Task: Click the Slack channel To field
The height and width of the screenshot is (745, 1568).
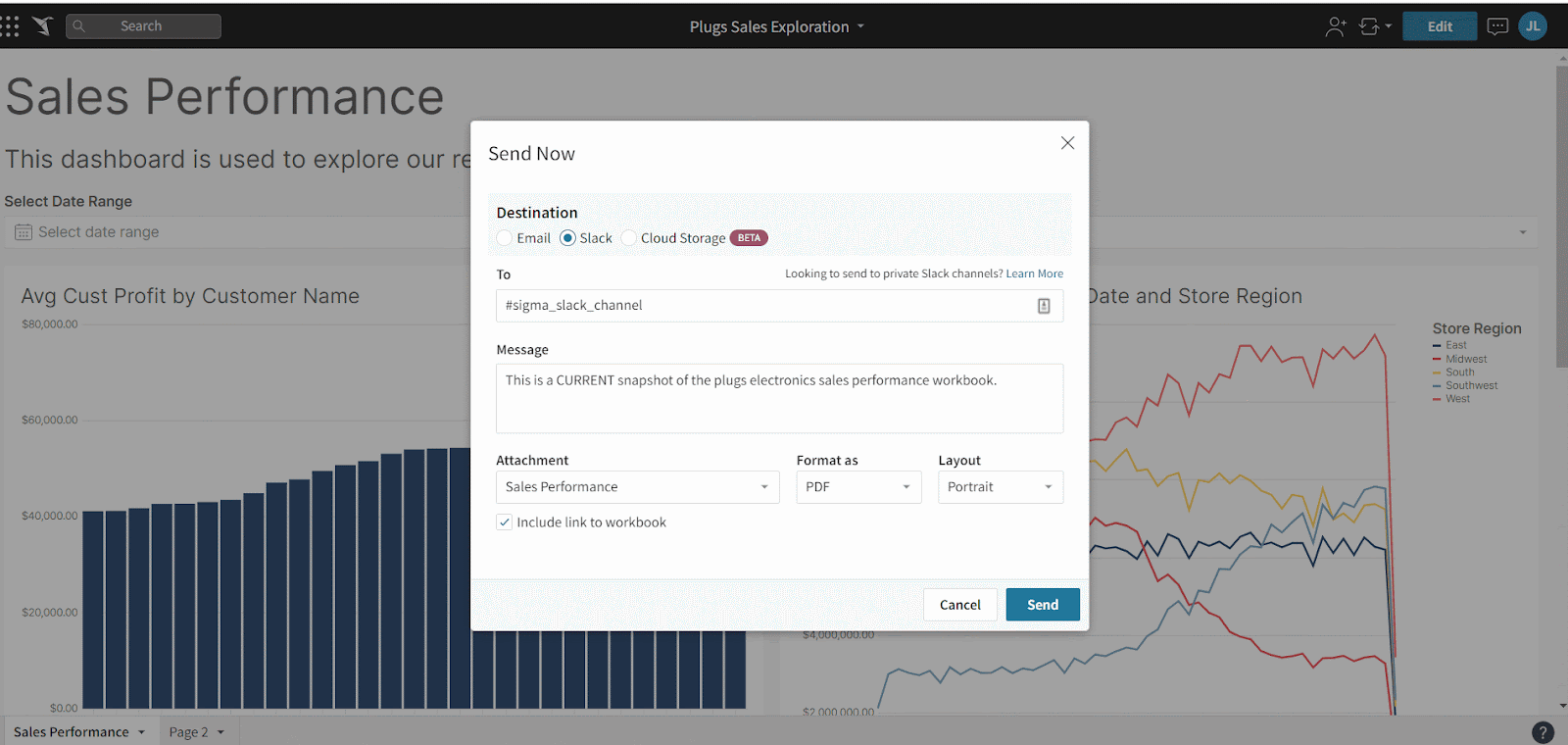Action: [x=779, y=306]
